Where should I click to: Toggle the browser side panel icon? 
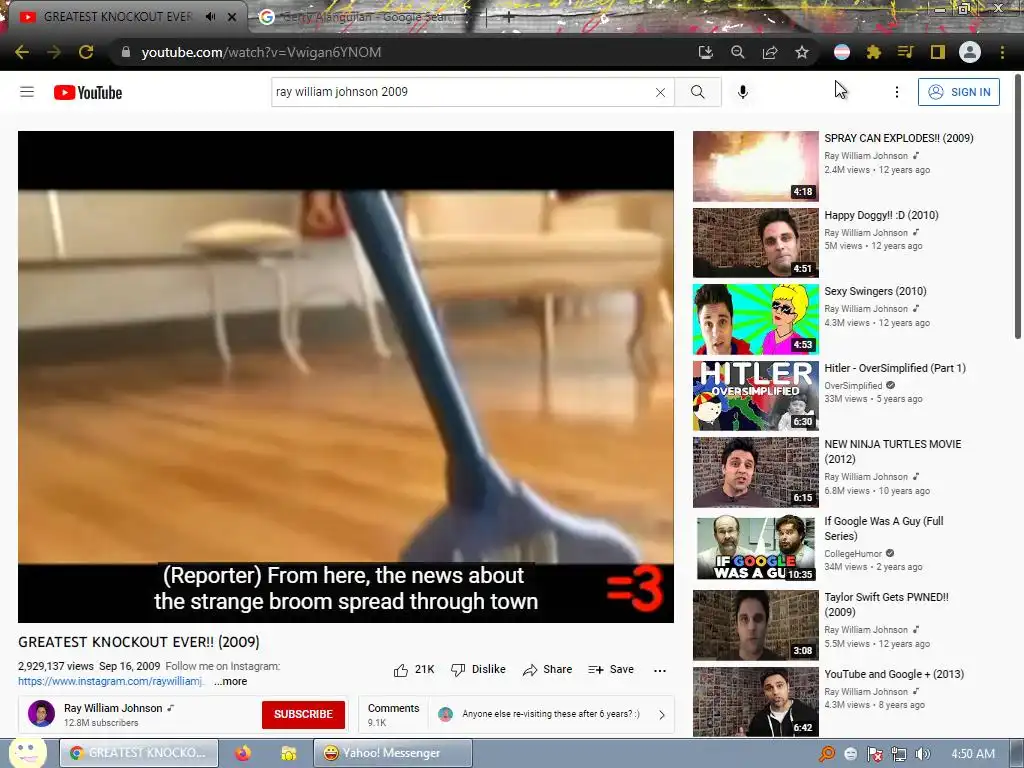coord(938,52)
